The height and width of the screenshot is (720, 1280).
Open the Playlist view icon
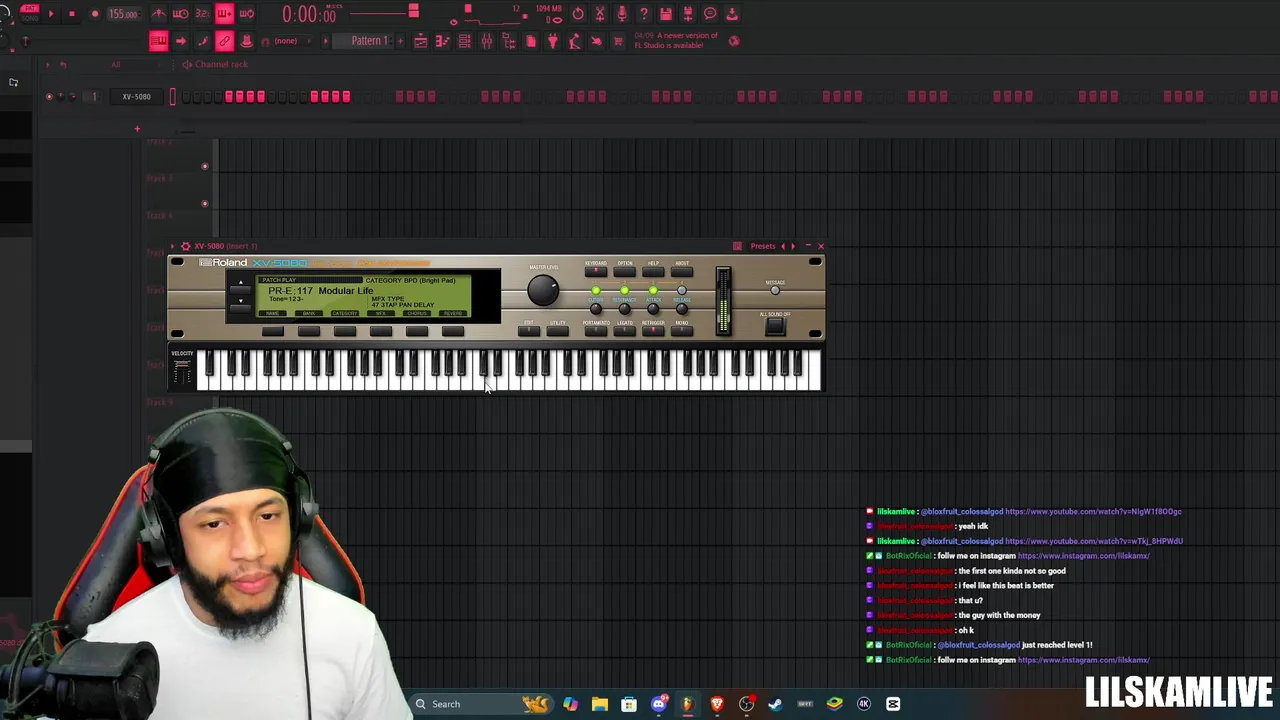pos(421,41)
